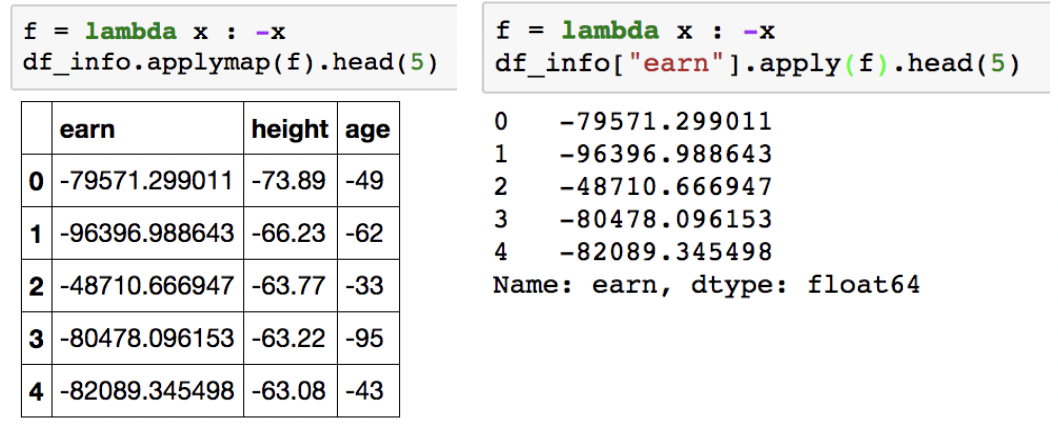The image size is (1058, 424).
Task: Click series output value -80478.096153
Action: coord(666,219)
